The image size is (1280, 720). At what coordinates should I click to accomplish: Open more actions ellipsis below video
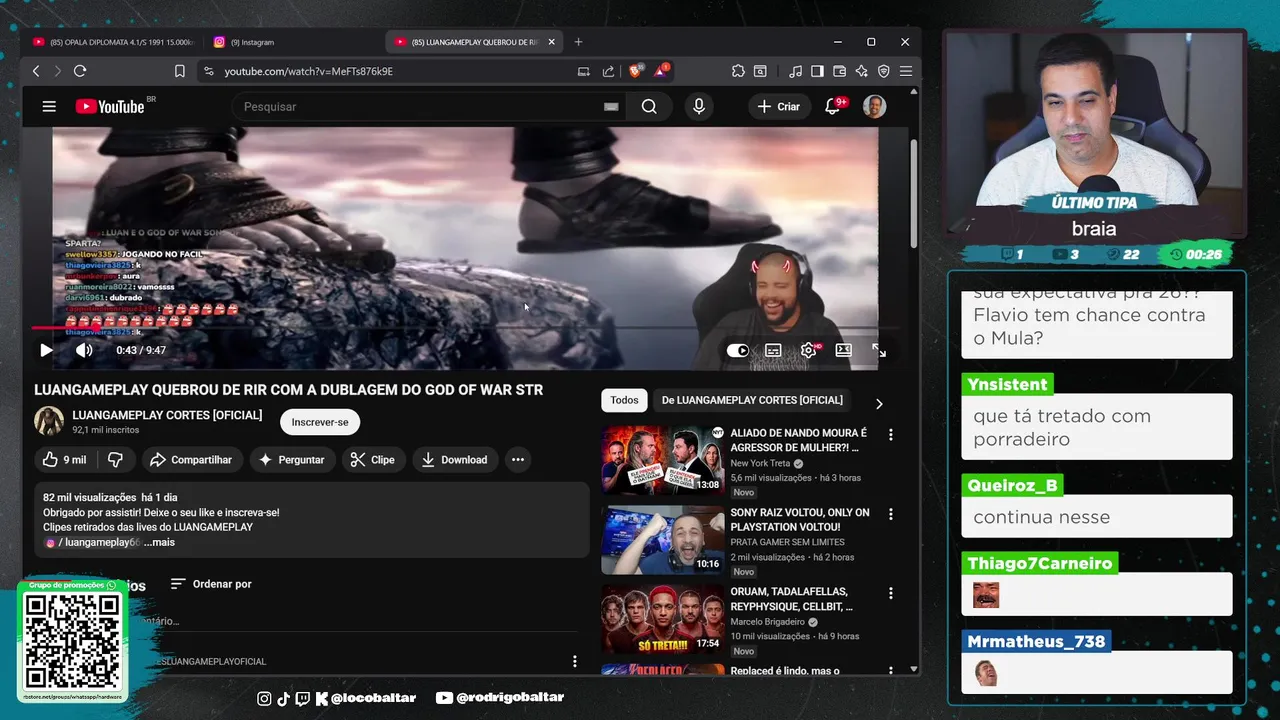pos(518,460)
